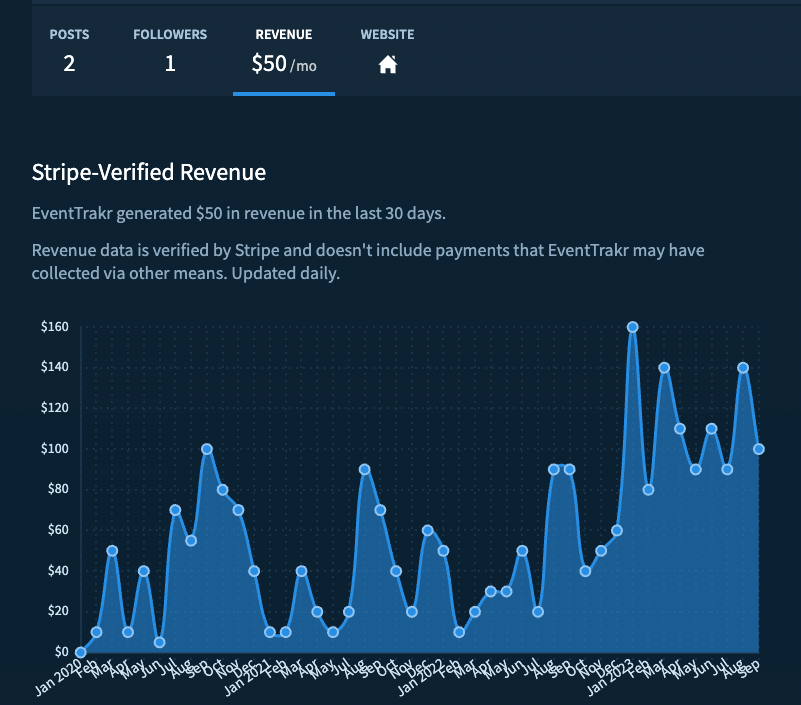The height and width of the screenshot is (705, 801).
Task: Click the Website tab label
Action: tap(387, 34)
